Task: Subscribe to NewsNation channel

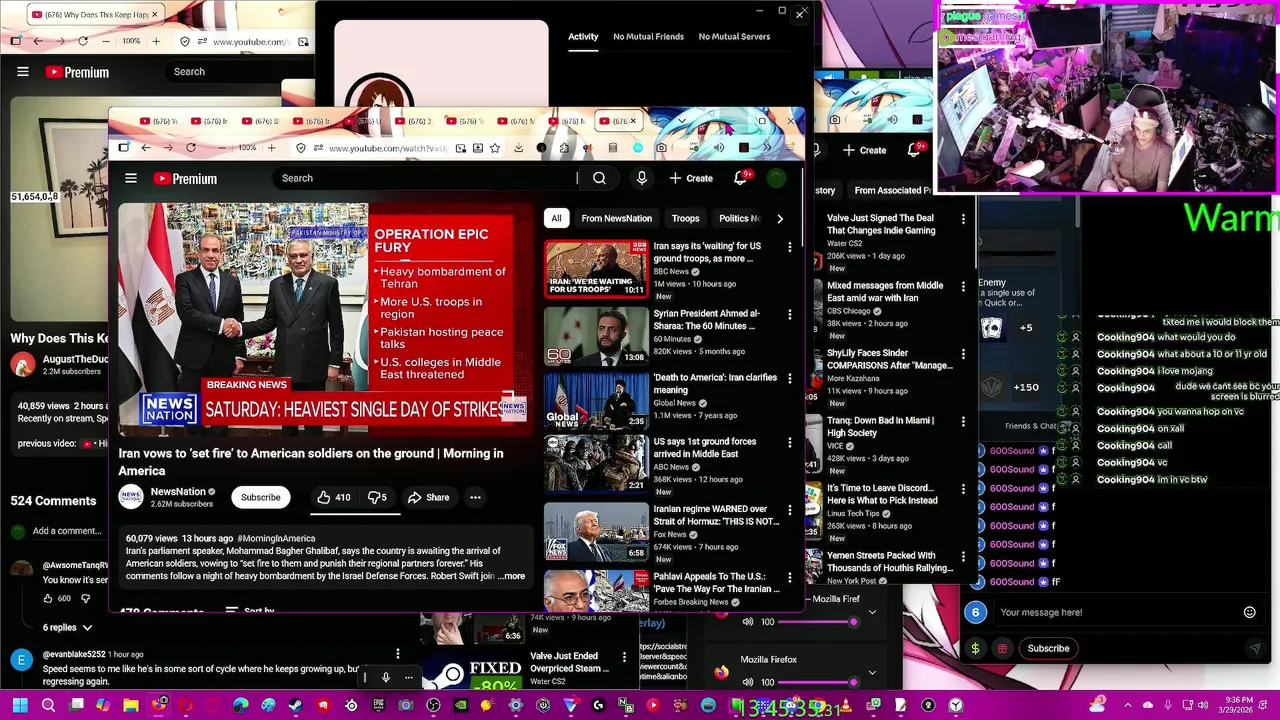Action: 260,497
